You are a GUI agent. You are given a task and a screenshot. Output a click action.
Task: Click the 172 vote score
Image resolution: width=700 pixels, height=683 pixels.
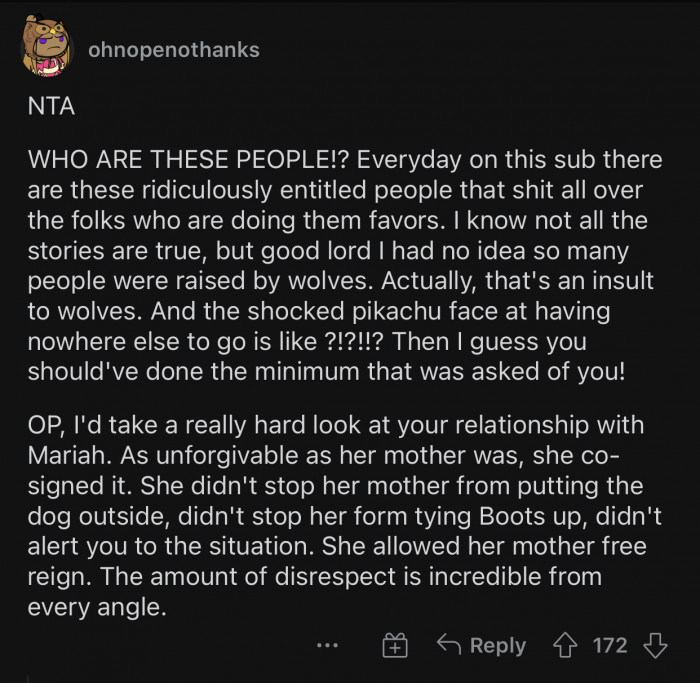point(610,646)
